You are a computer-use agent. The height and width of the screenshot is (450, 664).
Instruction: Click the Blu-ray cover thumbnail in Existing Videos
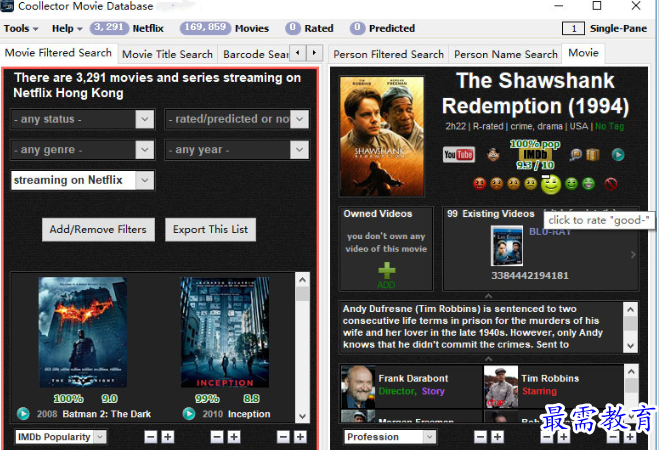pos(506,246)
